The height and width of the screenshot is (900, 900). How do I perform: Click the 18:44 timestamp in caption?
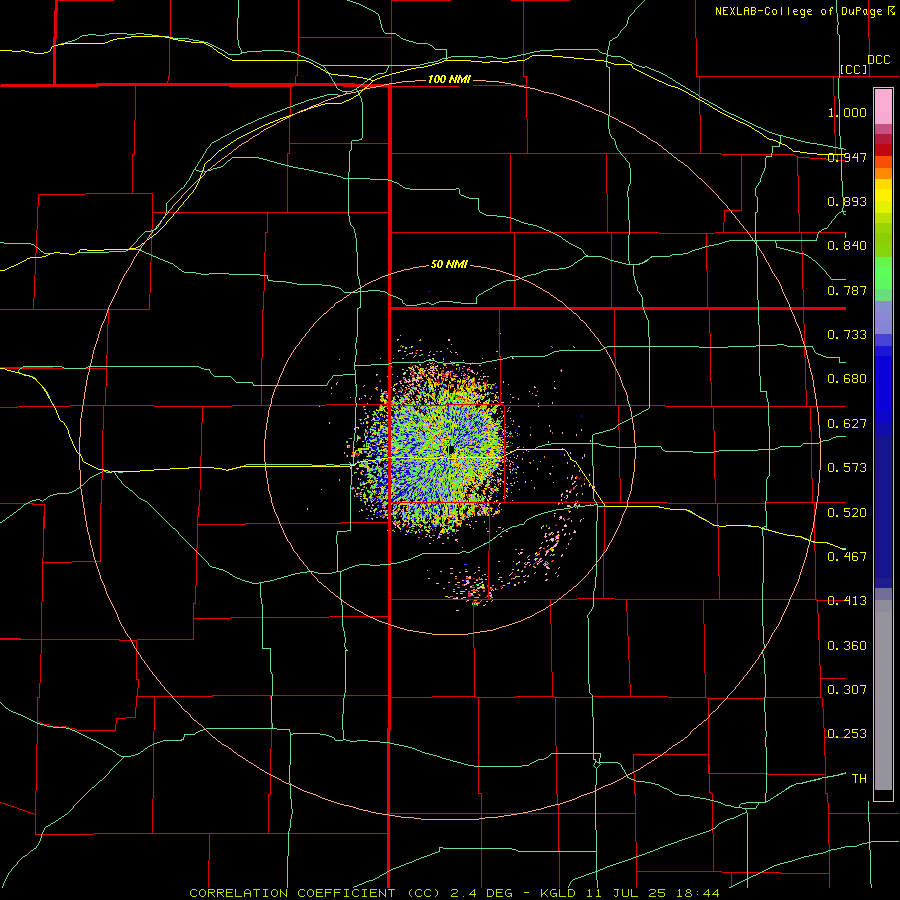(x=697, y=893)
